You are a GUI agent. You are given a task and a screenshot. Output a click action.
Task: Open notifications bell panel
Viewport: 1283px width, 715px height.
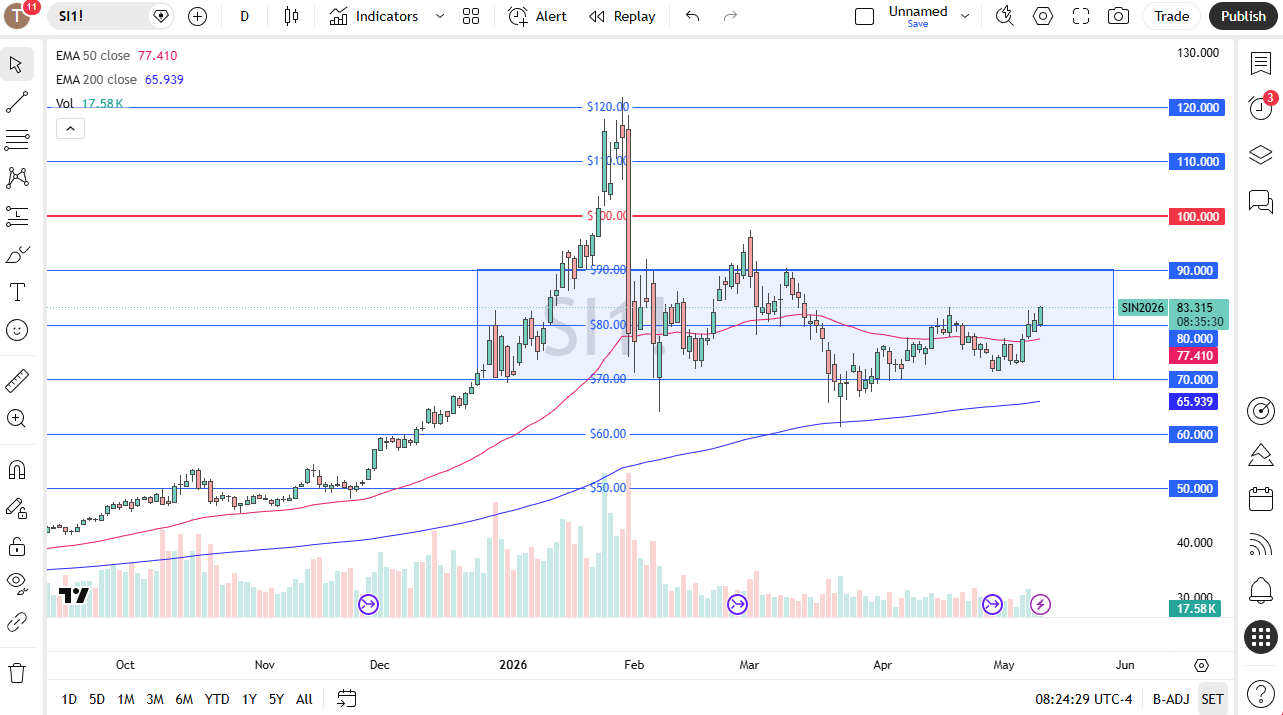point(1260,590)
